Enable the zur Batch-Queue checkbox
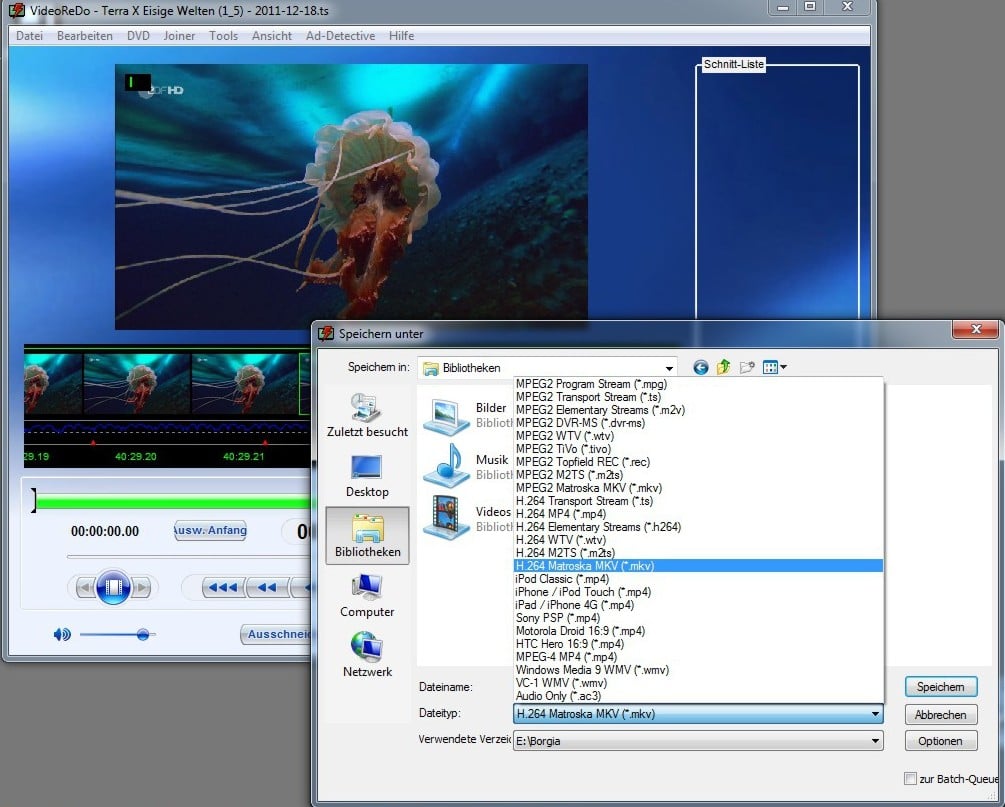The width and height of the screenshot is (1005, 807). pyautogui.click(x=910, y=778)
